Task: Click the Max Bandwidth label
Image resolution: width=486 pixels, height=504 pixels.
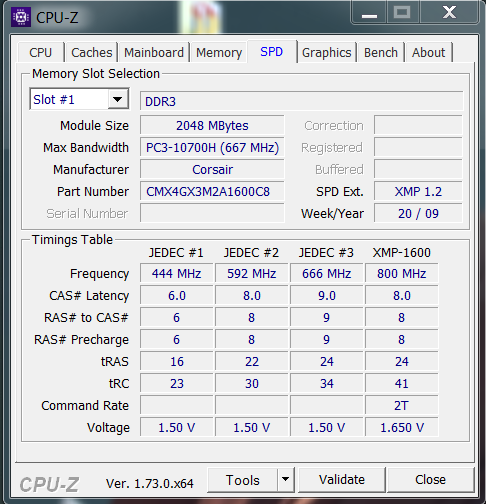Action: click(x=86, y=148)
